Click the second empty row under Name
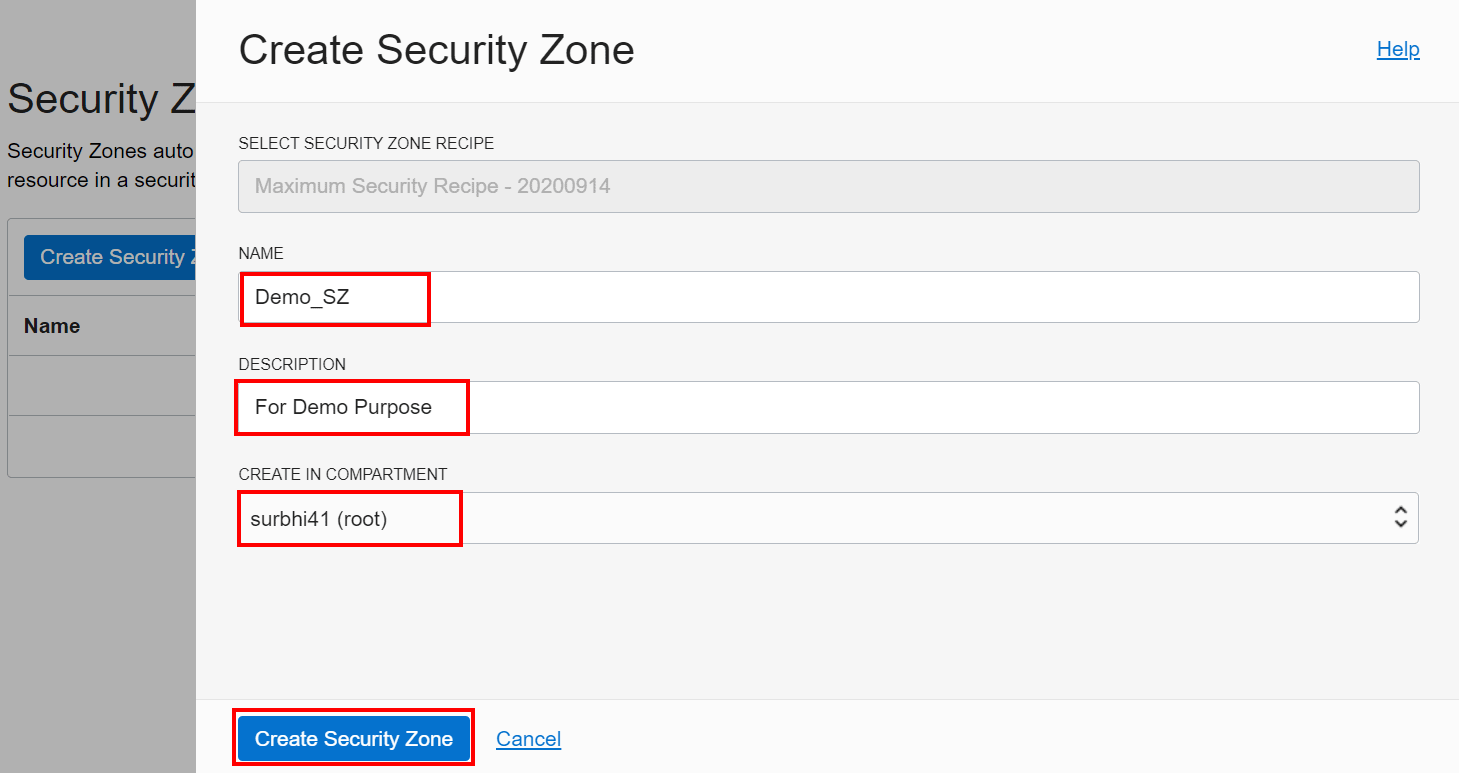This screenshot has width=1459, height=773. (100, 445)
